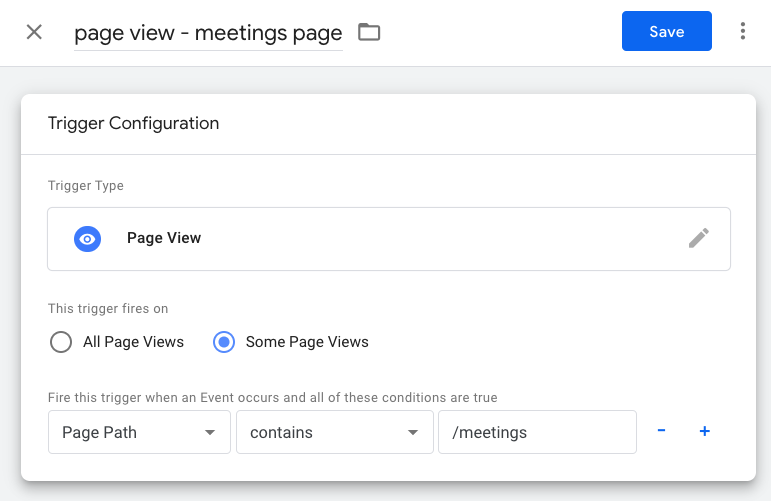Click the /meetings condition value field

(537, 432)
